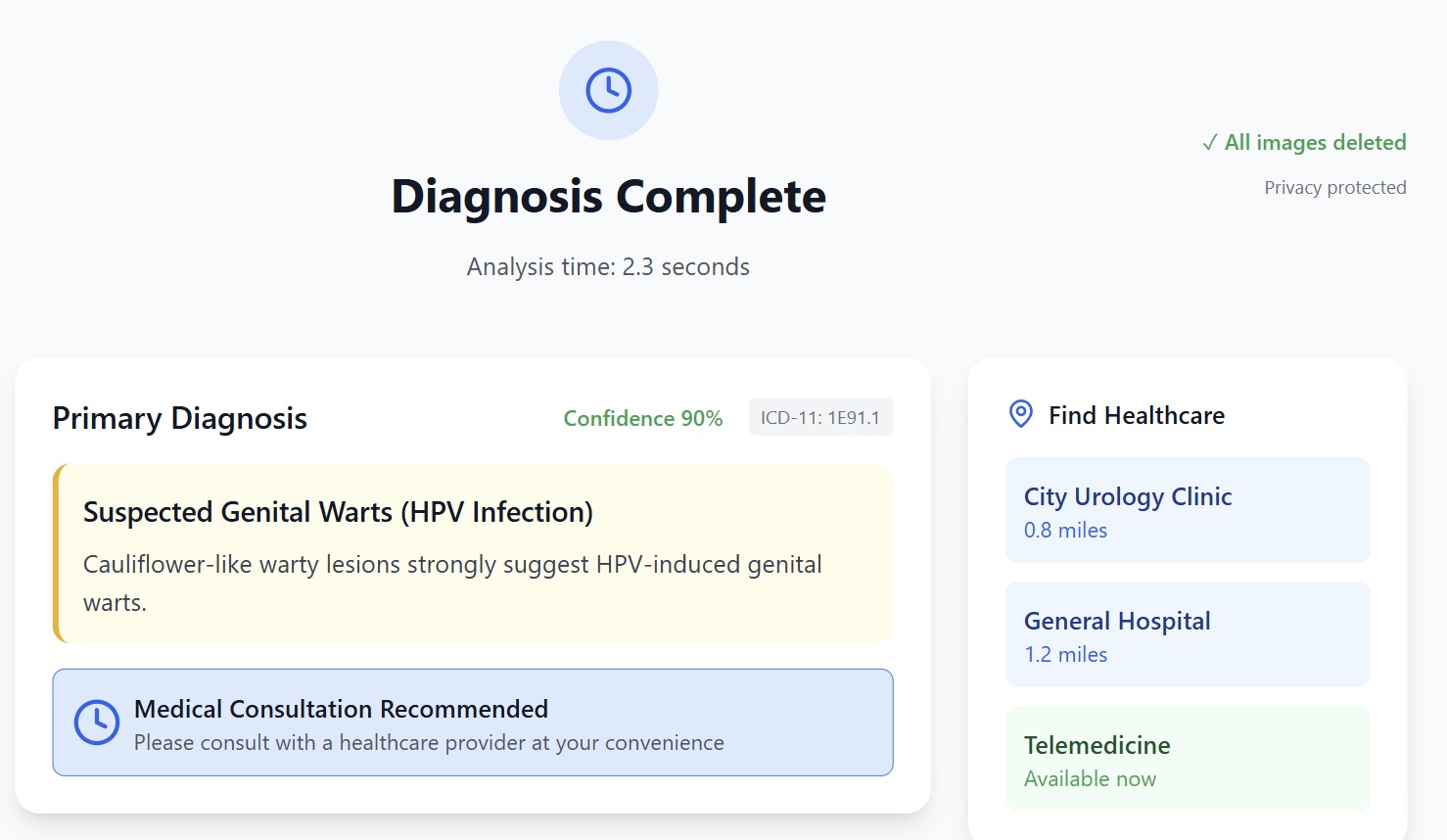
Task: Click the 0.8 miles distance text
Action: pyautogui.click(x=1065, y=530)
